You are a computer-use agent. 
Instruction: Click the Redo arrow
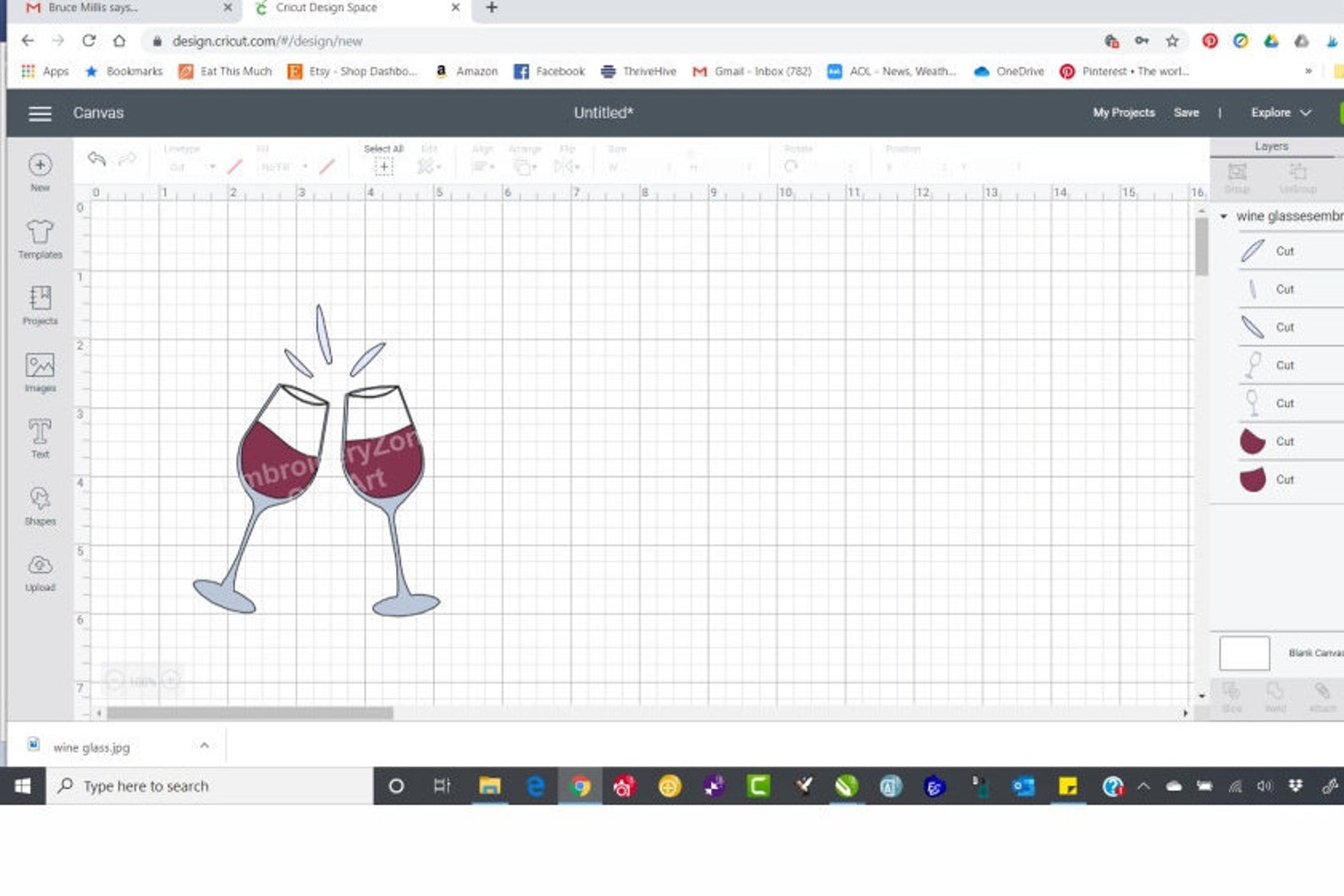click(x=127, y=158)
